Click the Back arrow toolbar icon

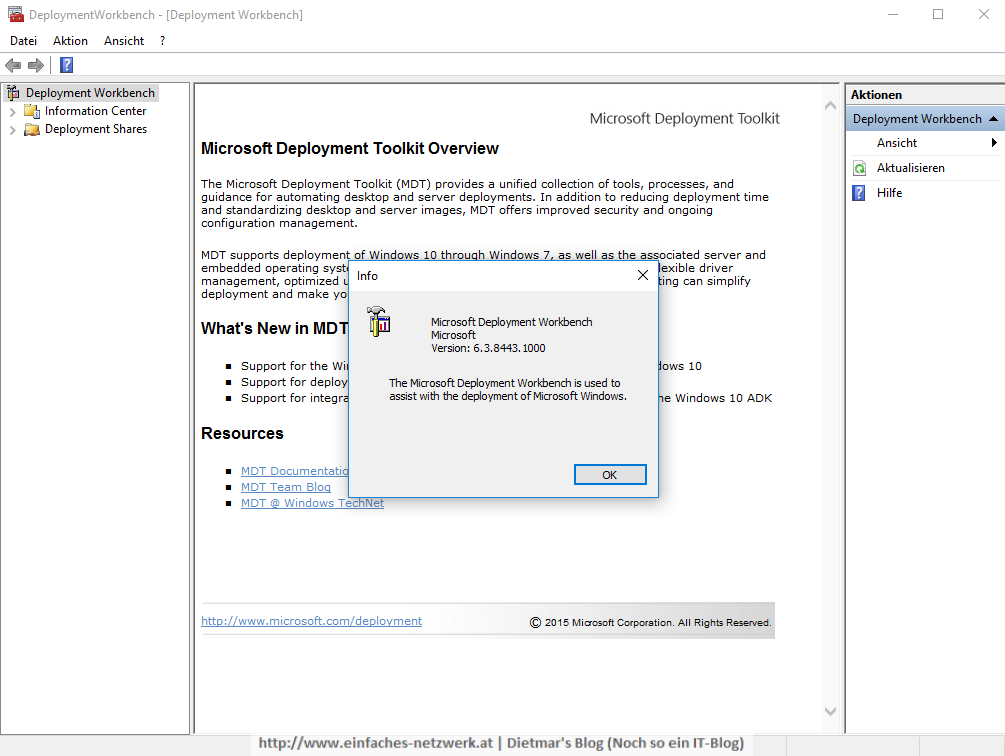(x=13, y=65)
